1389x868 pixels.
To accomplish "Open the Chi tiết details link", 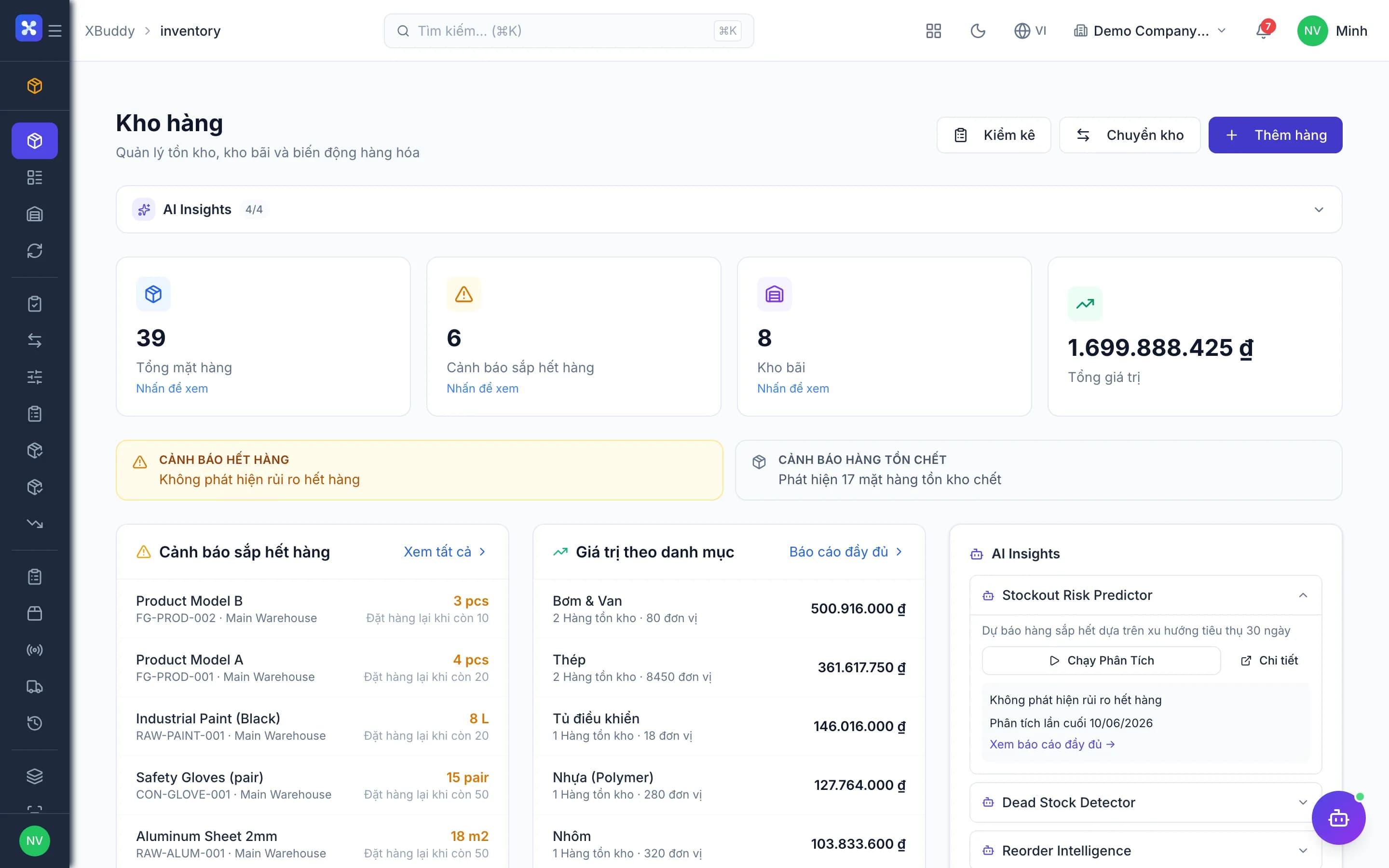I will (1269, 661).
